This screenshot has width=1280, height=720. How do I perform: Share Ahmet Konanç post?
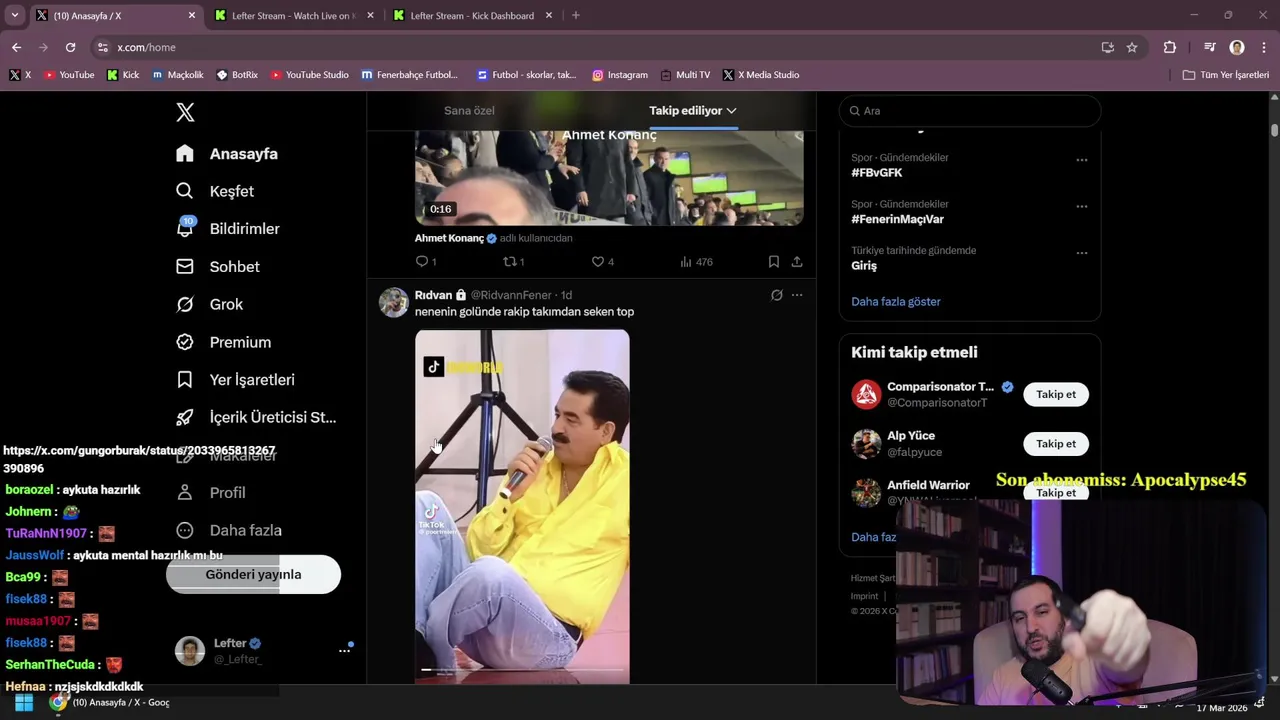point(797,262)
